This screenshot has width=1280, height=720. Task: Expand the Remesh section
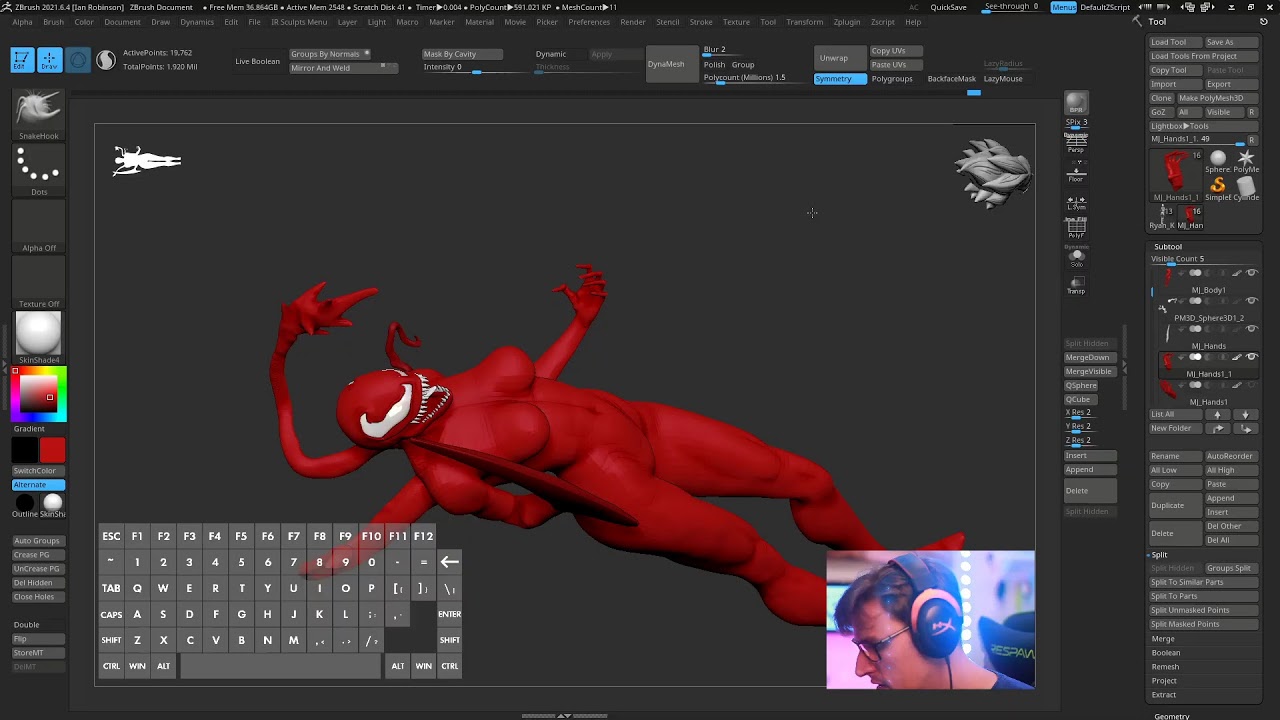tap(1165, 667)
